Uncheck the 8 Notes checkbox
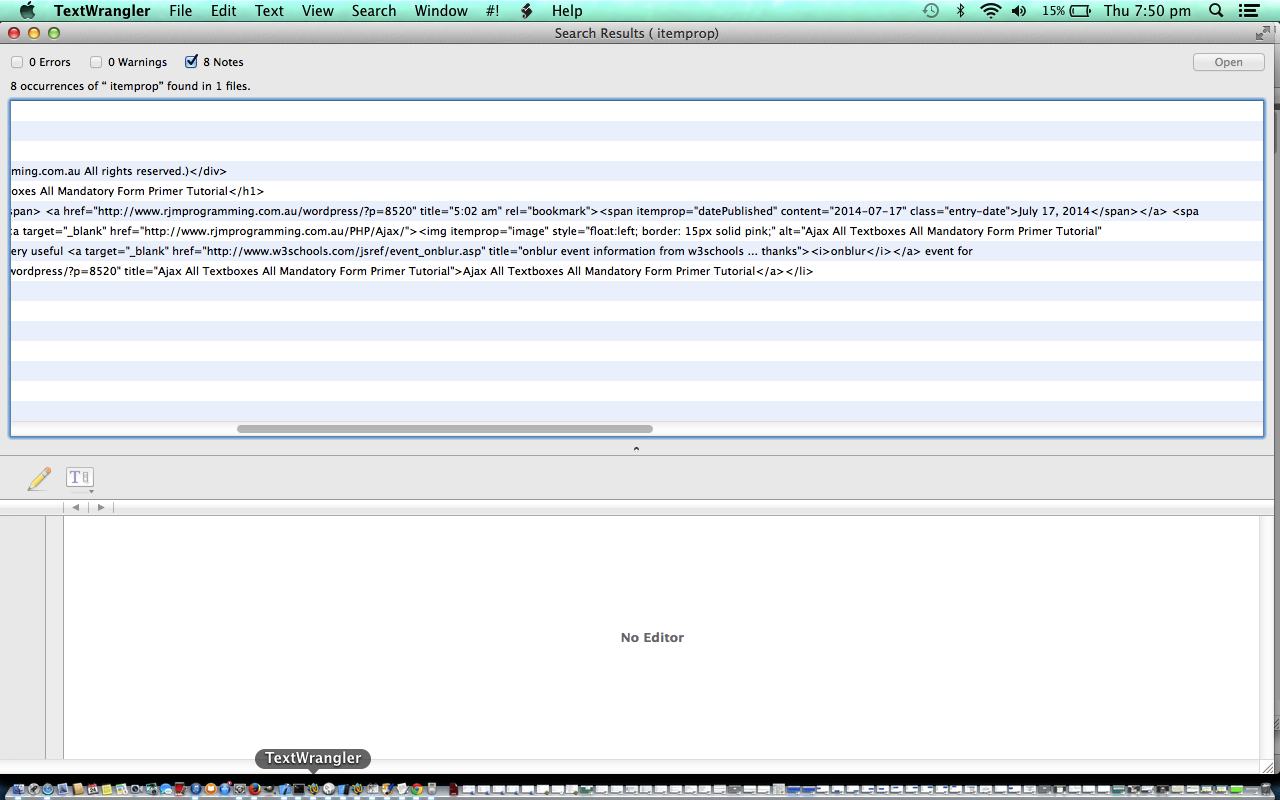This screenshot has width=1280, height=800. point(191,62)
